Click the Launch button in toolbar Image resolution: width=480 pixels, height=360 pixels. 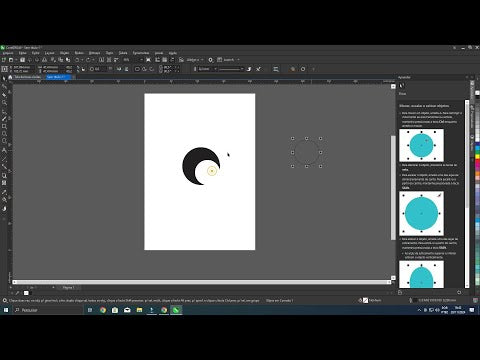pyautogui.click(x=228, y=60)
